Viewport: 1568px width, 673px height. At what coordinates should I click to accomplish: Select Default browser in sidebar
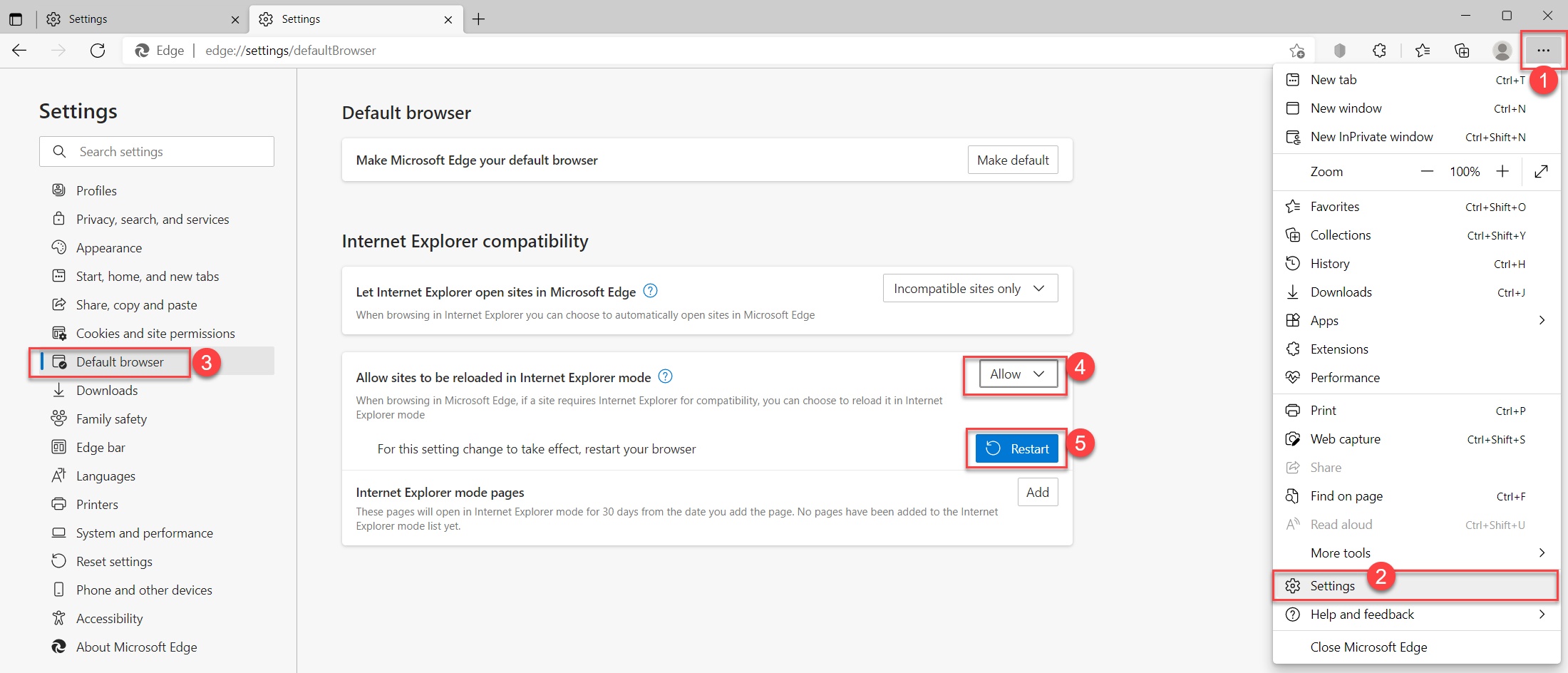click(x=157, y=361)
